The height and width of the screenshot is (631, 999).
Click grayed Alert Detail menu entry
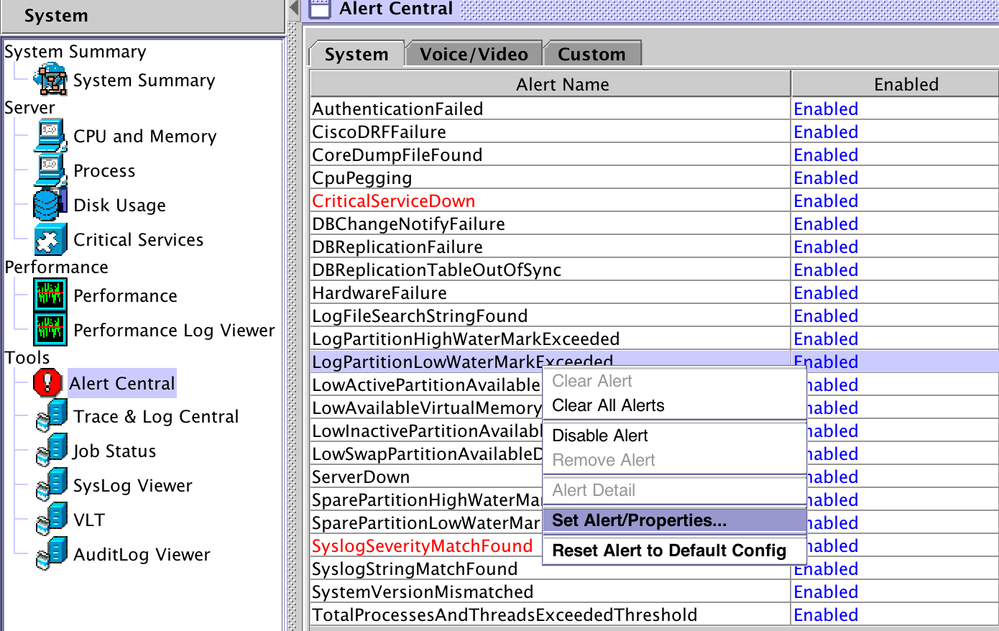[x=674, y=490]
